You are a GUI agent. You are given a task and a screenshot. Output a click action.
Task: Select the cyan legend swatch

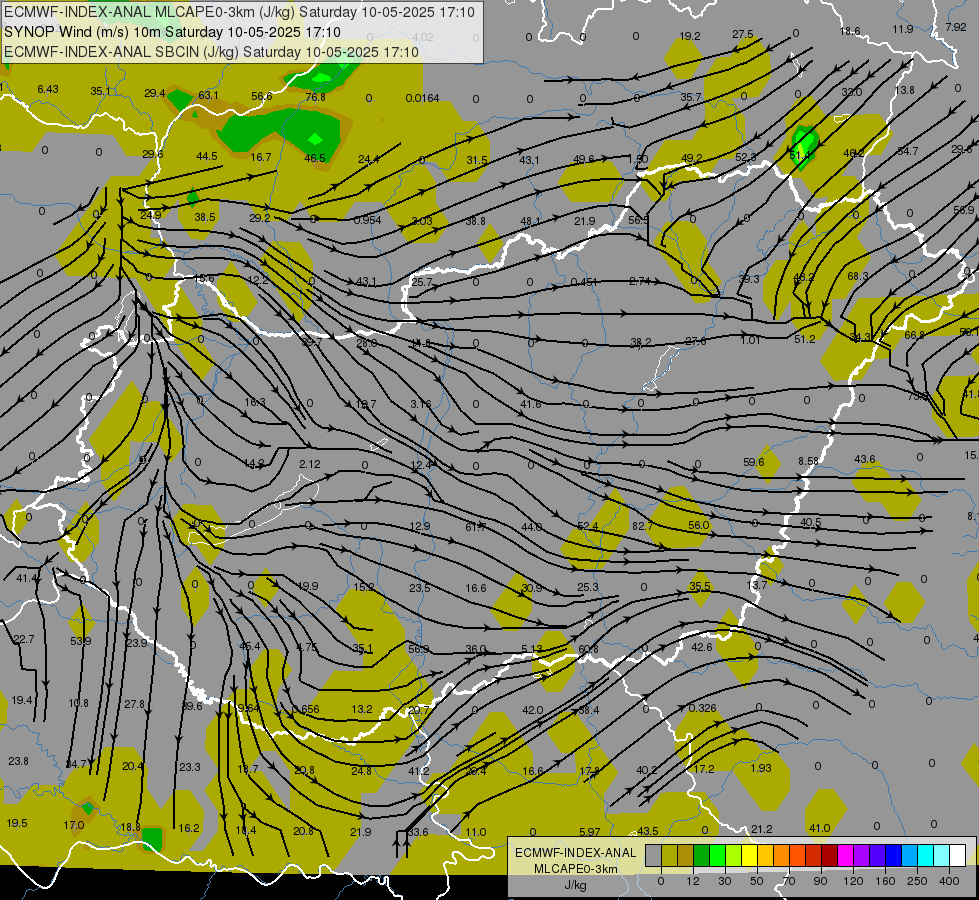(925, 856)
